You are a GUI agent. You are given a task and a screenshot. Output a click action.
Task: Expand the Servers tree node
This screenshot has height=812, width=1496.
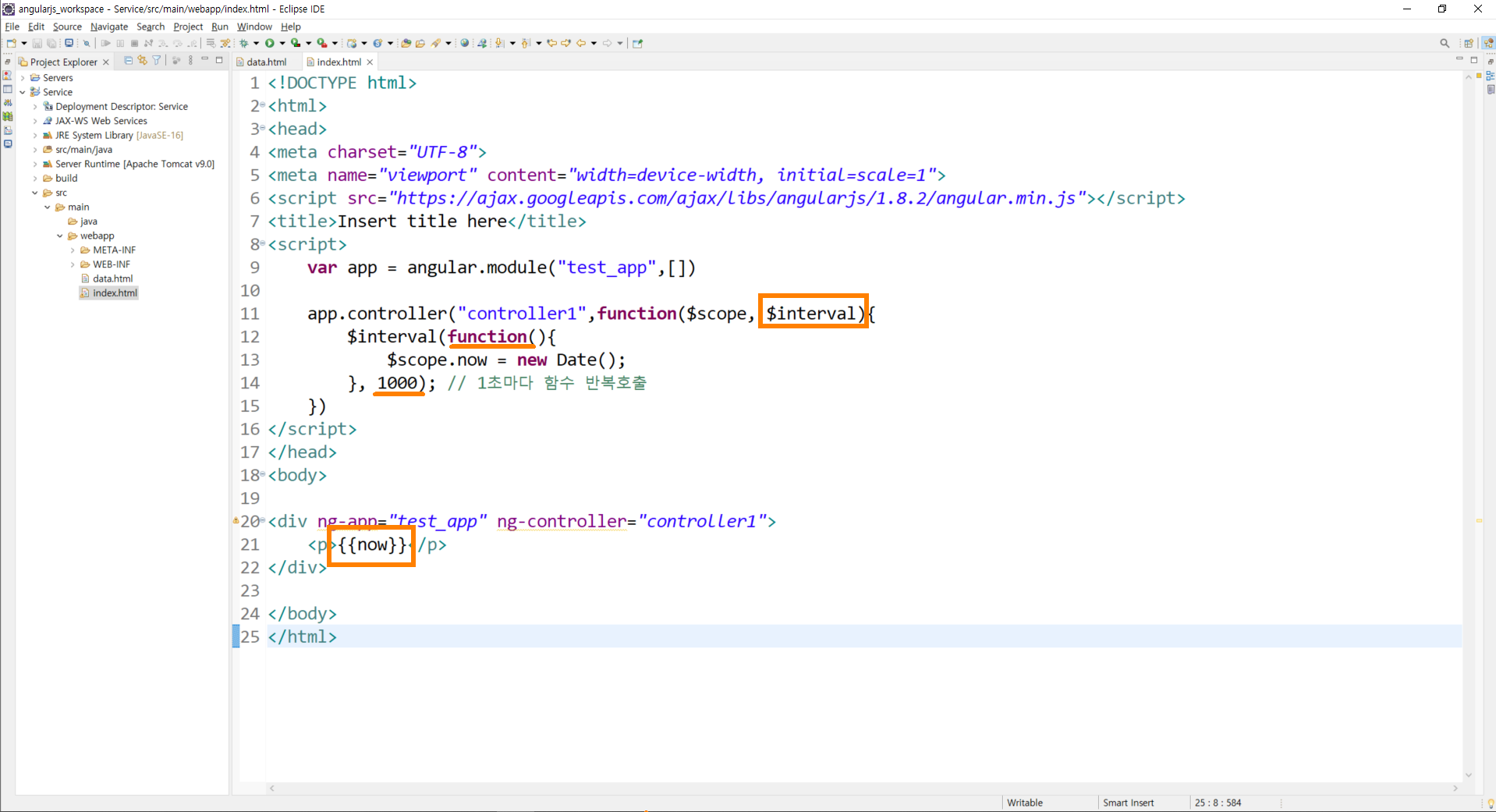[23, 78]
